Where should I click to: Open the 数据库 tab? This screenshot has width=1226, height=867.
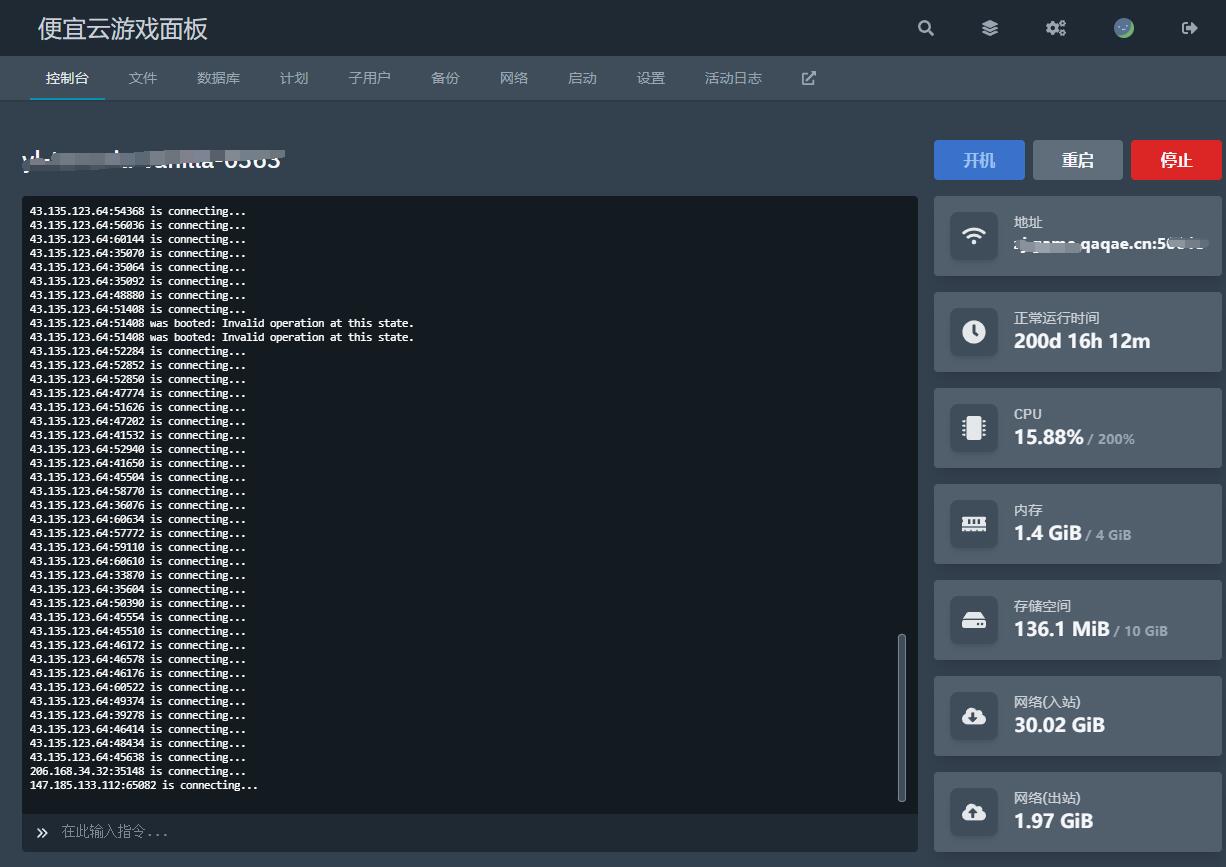tap(218, 78)
